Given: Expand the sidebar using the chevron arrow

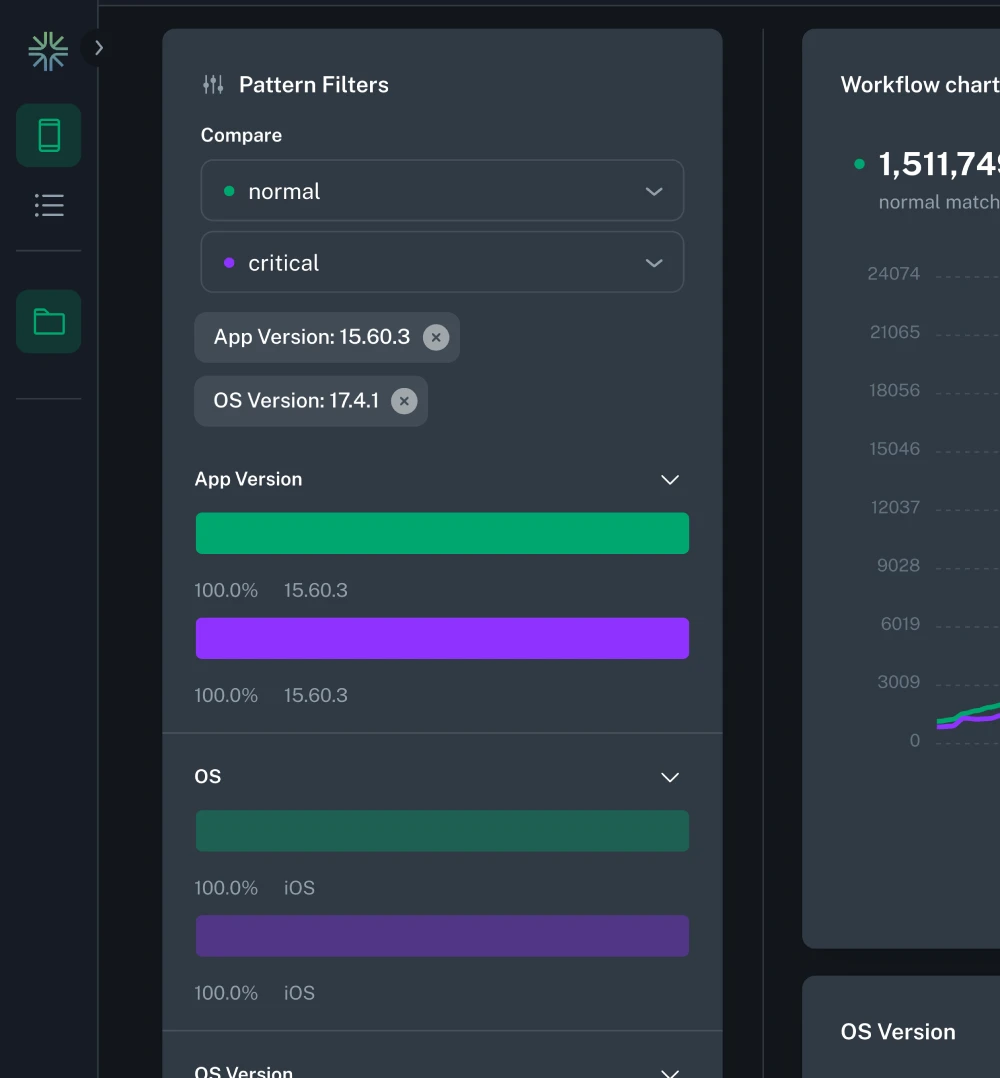Looking at the screenshot, I should click(97, 47).
